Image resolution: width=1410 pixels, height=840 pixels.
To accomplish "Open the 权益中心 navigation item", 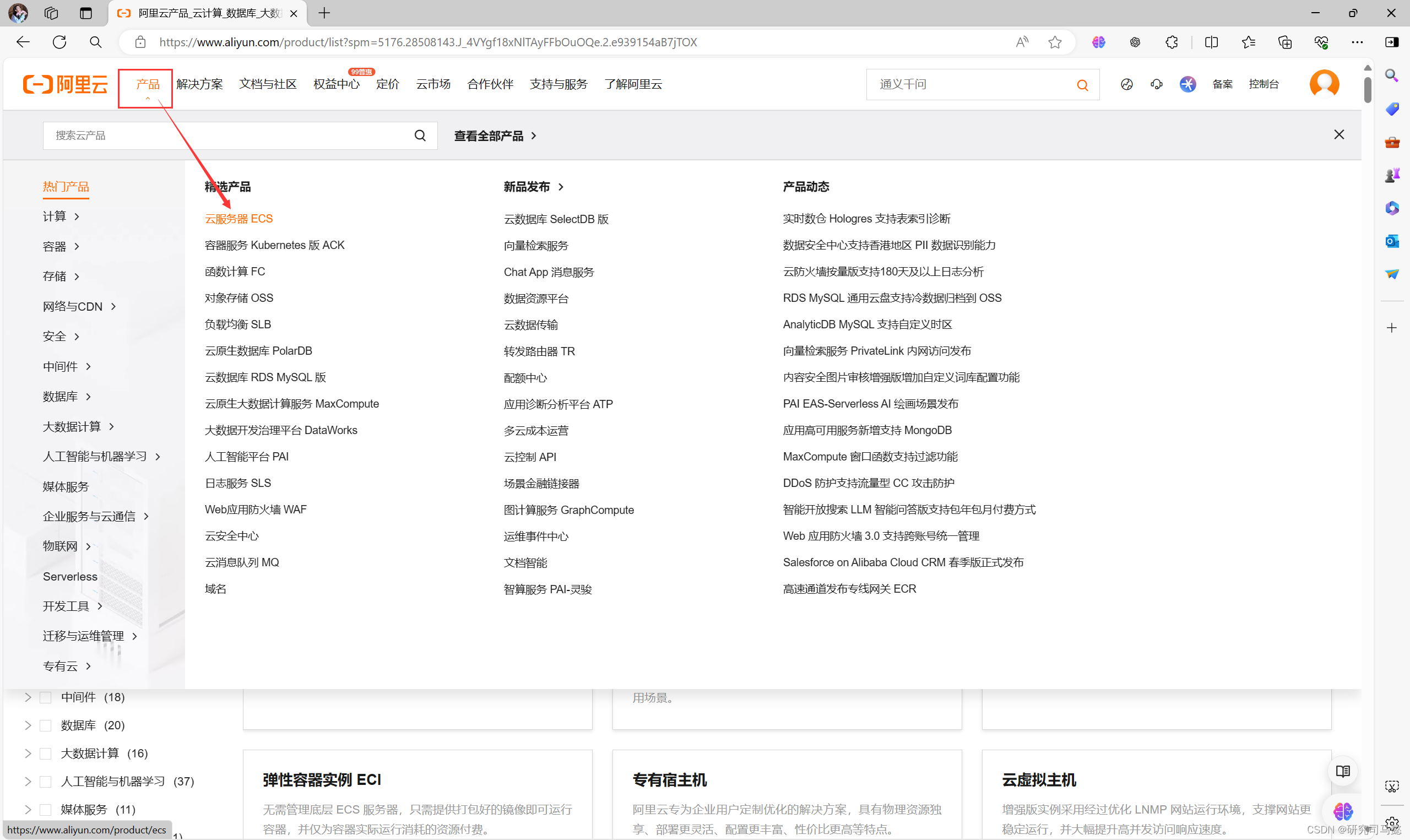I will [337, 84].
